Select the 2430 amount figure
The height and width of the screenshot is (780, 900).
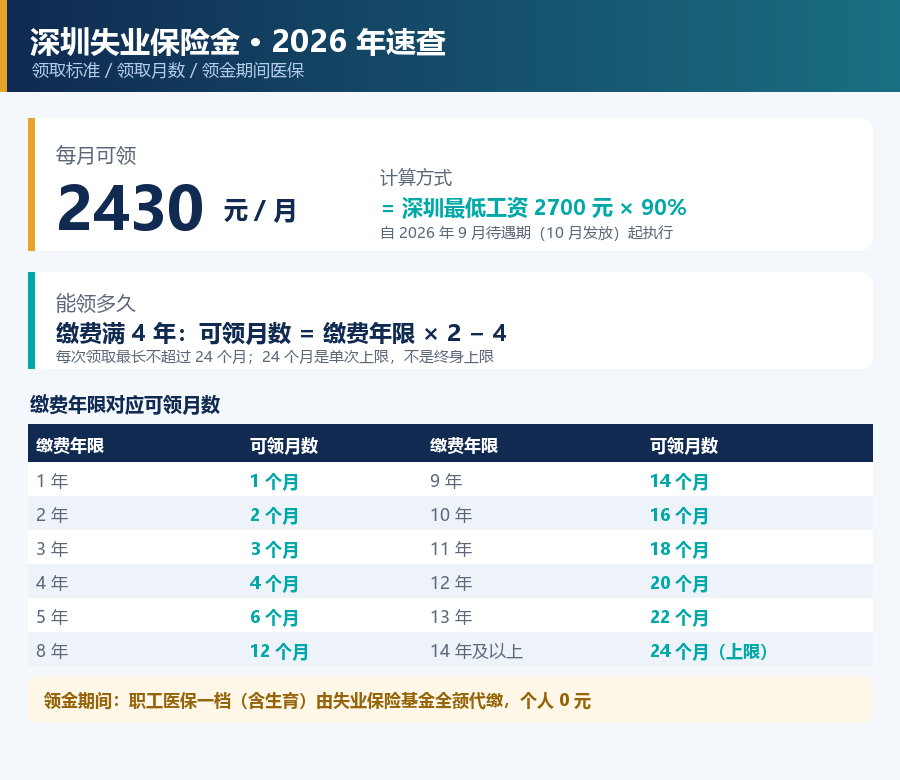coord(130,207)
